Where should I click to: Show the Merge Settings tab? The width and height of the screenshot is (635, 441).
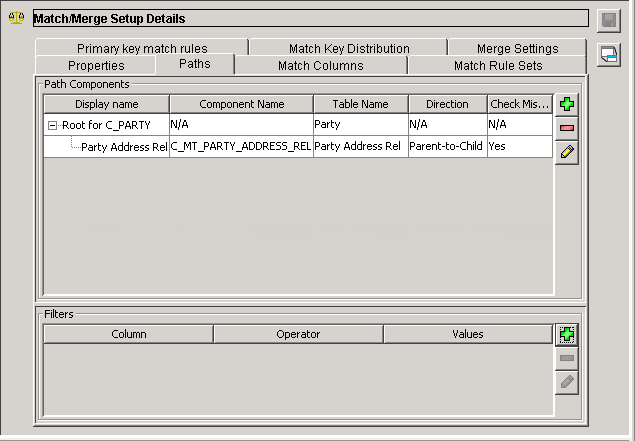coord(517,48)
